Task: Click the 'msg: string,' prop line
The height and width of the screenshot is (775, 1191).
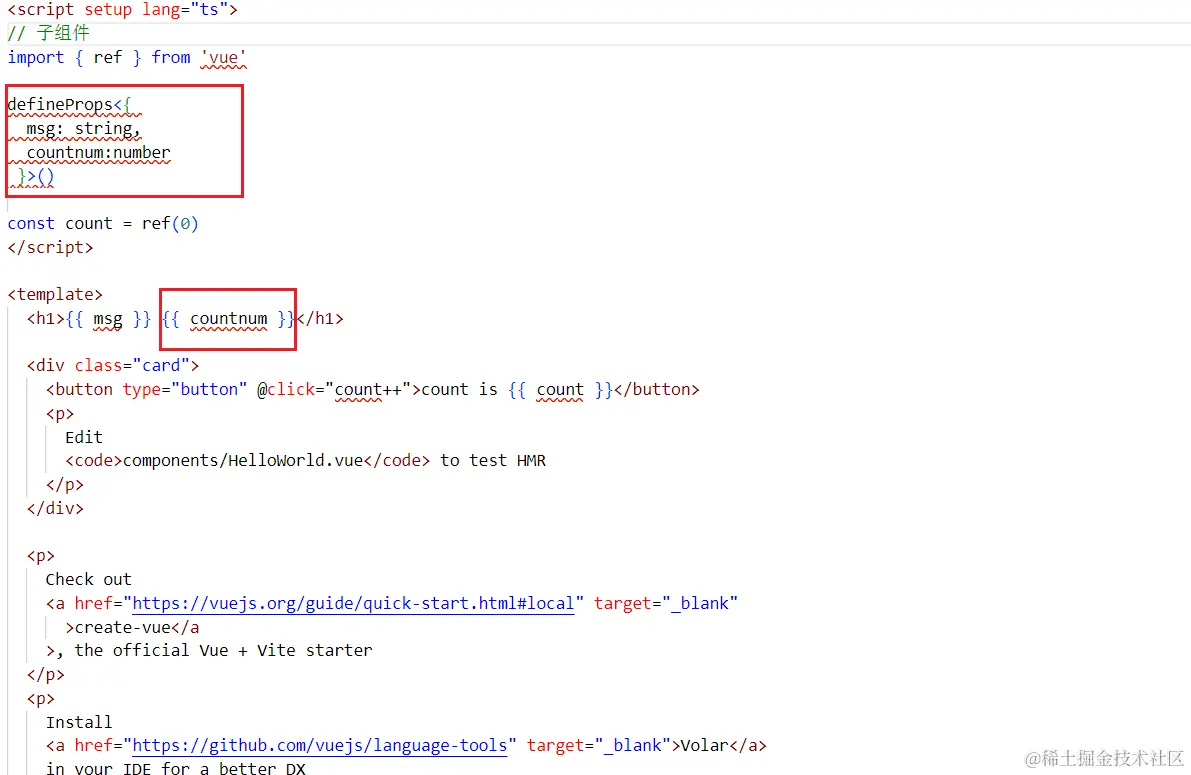Action: coord(84,129)
